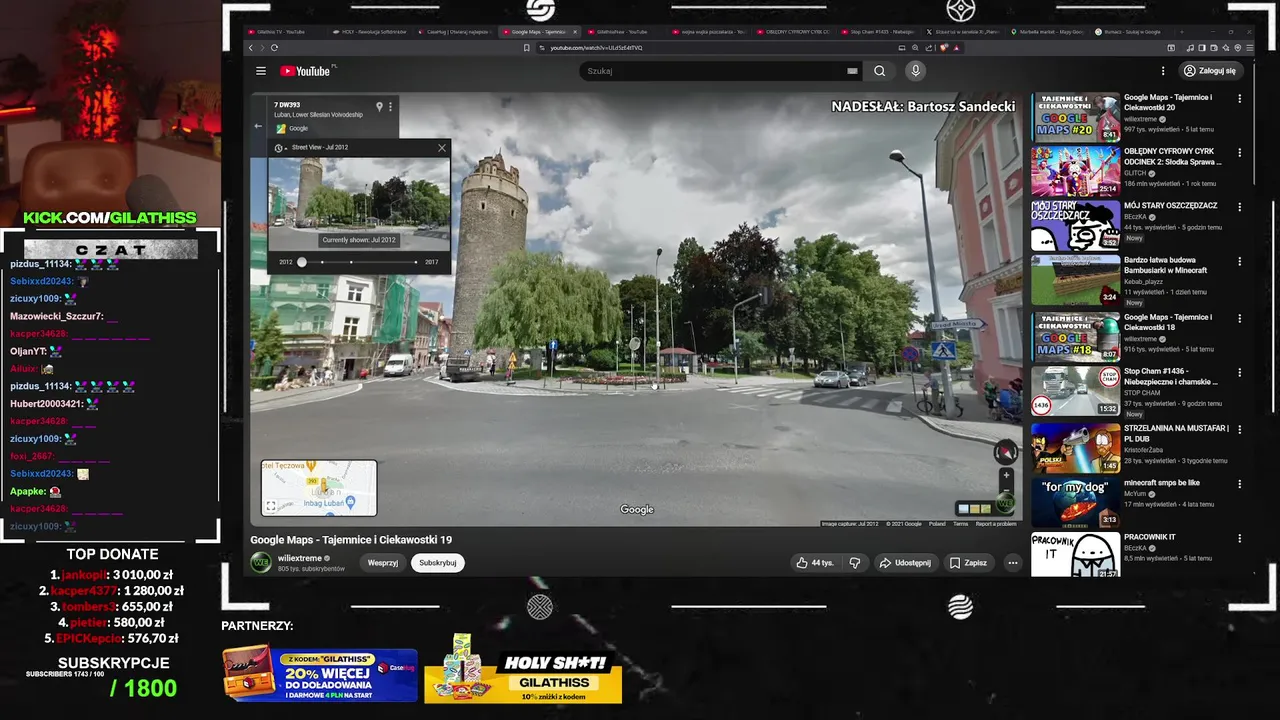Open options for PRACOWNIK IT video
This screenshot has height=720, width=1280.
(1239, 538)
